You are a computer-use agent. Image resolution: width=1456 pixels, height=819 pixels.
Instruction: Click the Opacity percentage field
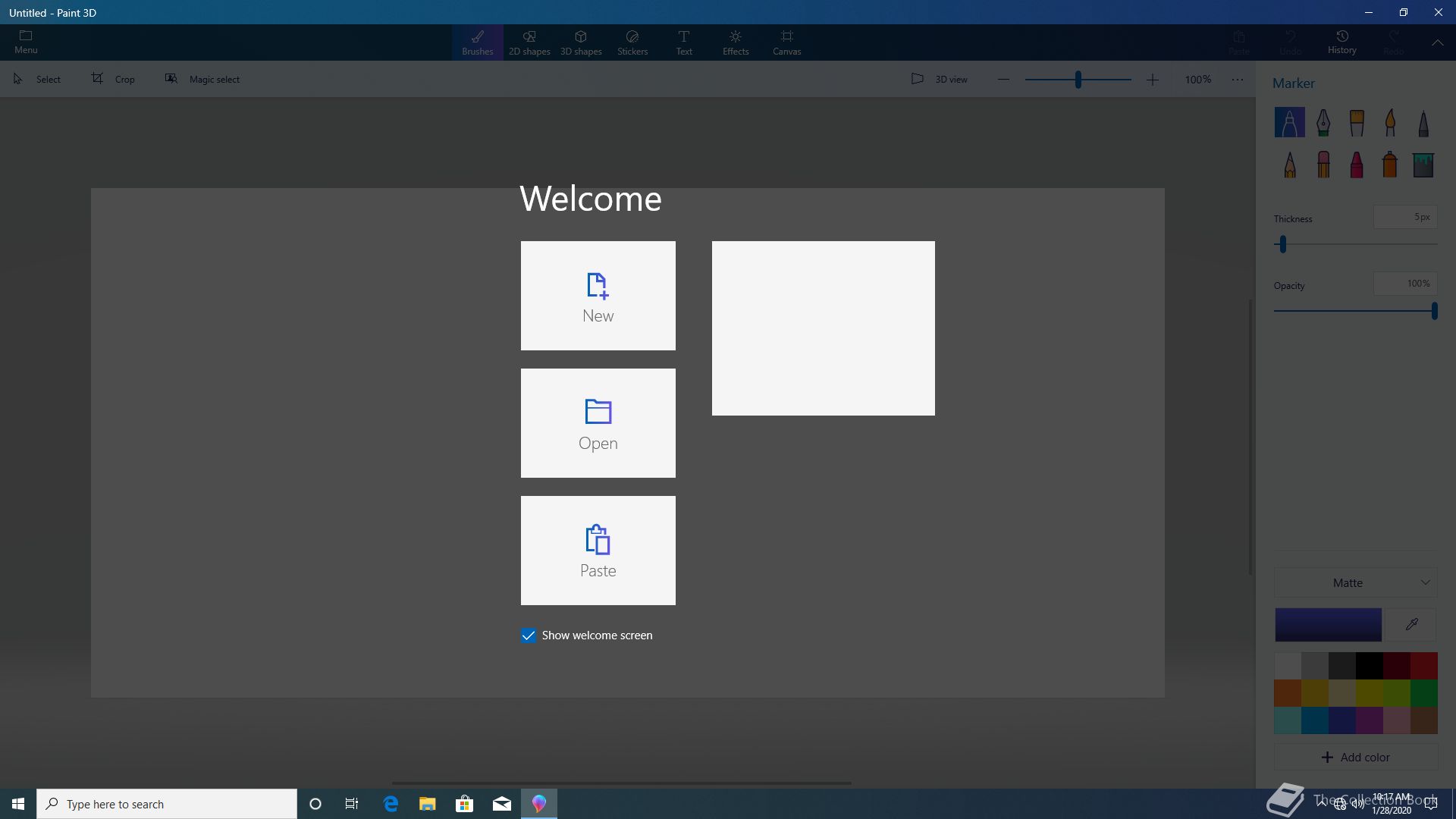(1405, 284)
